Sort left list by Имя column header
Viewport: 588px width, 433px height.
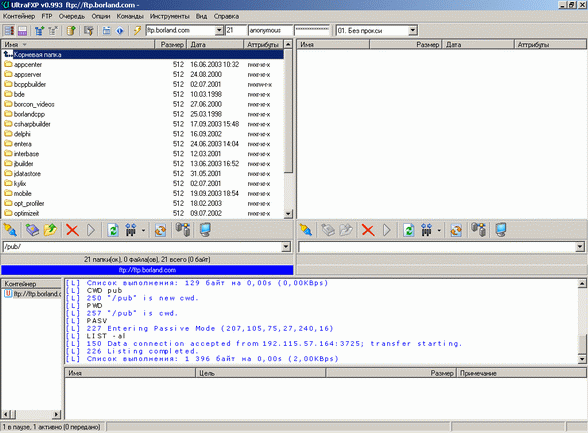point(78,45)
